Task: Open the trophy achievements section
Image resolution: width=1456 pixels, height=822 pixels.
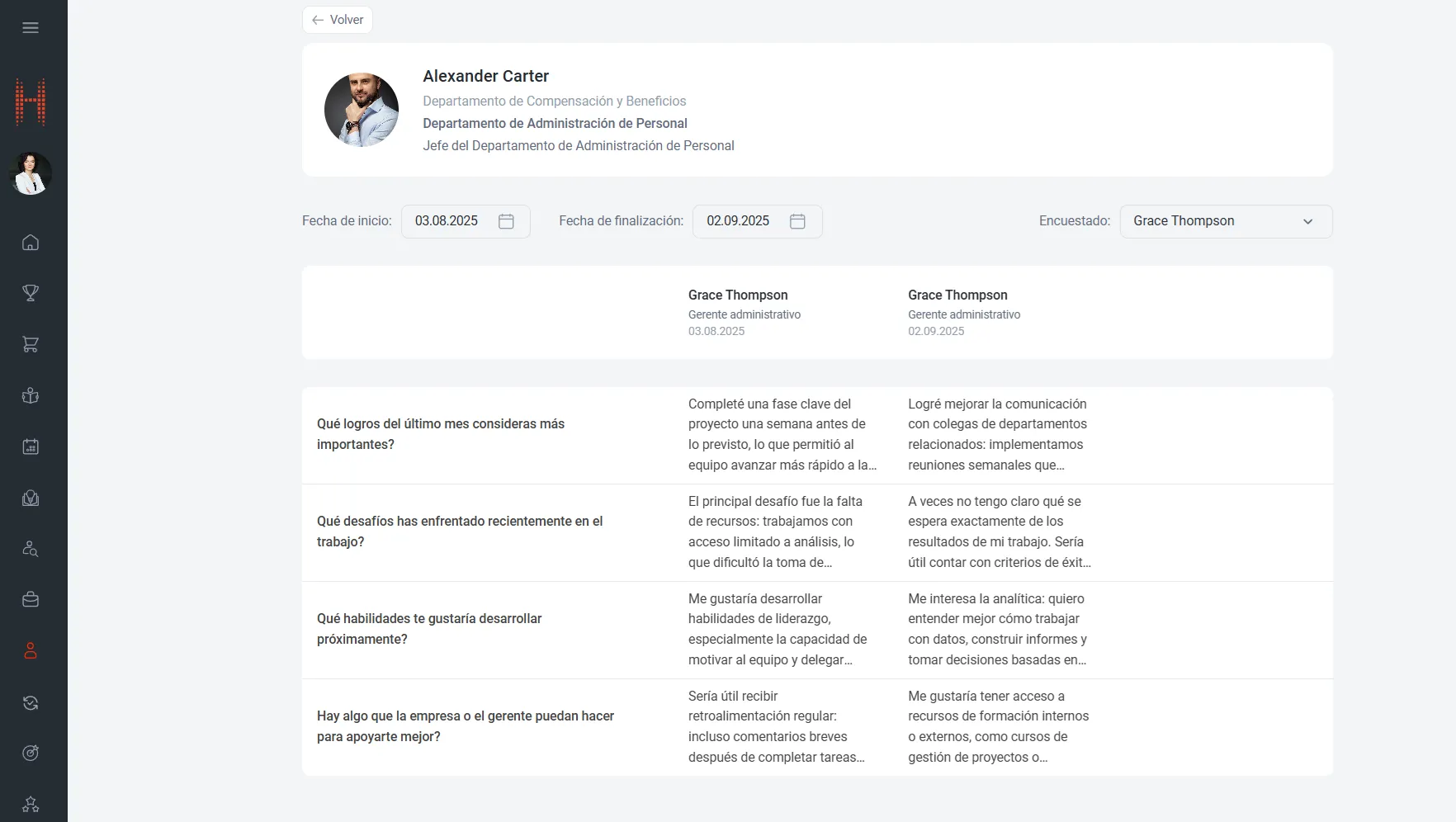Action: (31, 293)
